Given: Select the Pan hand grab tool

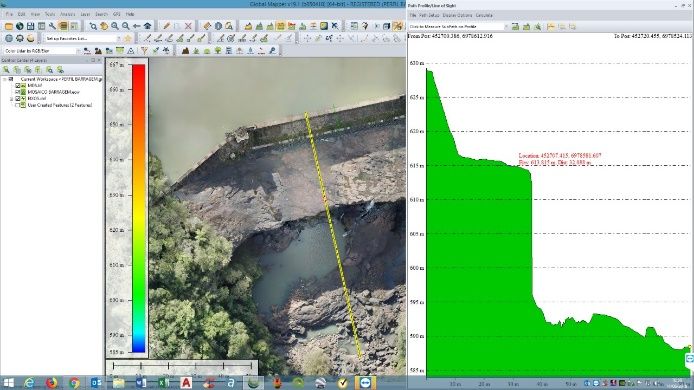Looking at the screenshot, I should coord(104,26).
